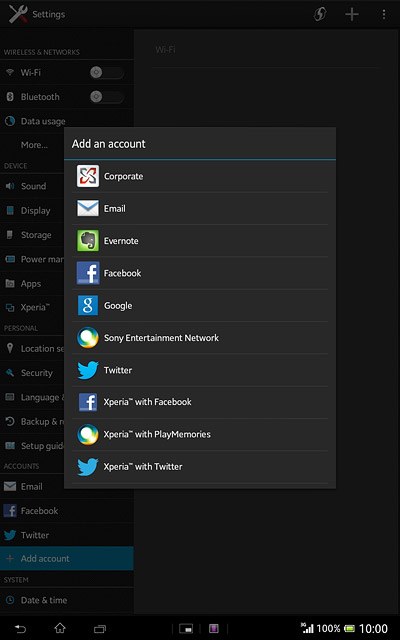Tap Xperia with PlayMemories icon
The height and width of the screenshot is (640, 400).
88,434
